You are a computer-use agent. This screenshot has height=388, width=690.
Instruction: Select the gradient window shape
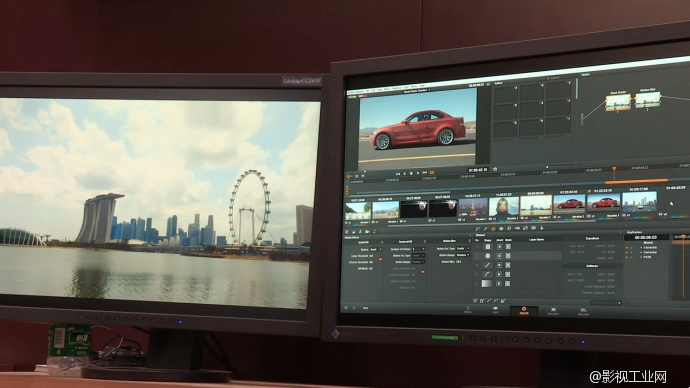point(487,284)
